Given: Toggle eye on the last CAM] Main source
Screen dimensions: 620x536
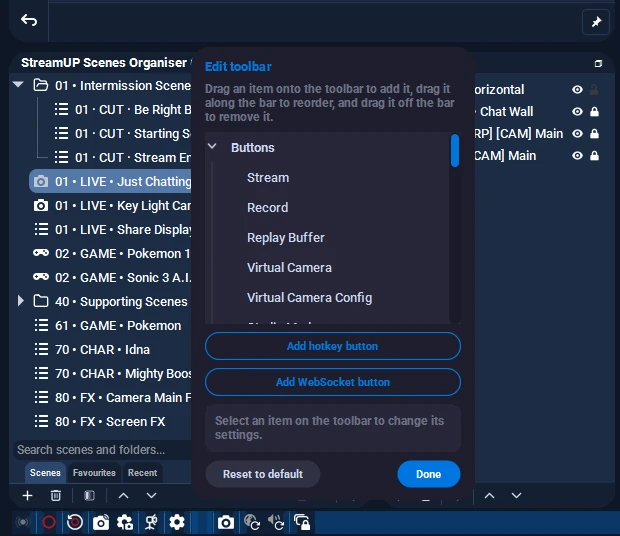Looking at the screenshot, I should point(577,156).
